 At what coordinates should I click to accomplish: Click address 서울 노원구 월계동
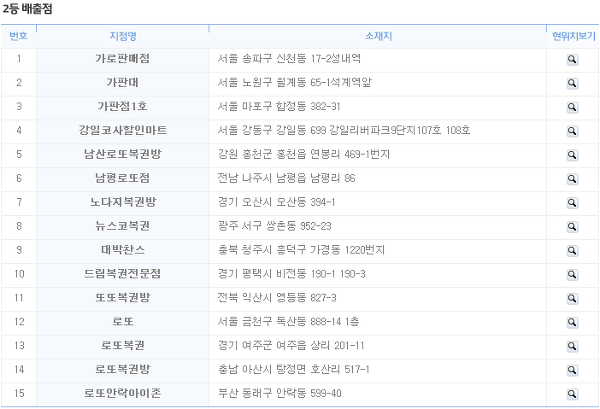[262, 82]
